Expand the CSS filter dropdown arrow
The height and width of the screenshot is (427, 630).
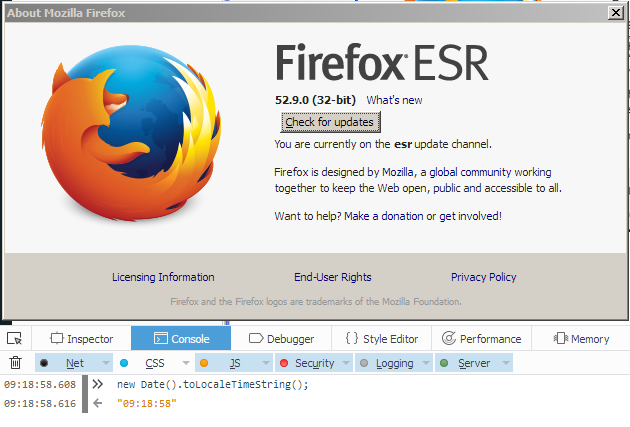(186, 363)
